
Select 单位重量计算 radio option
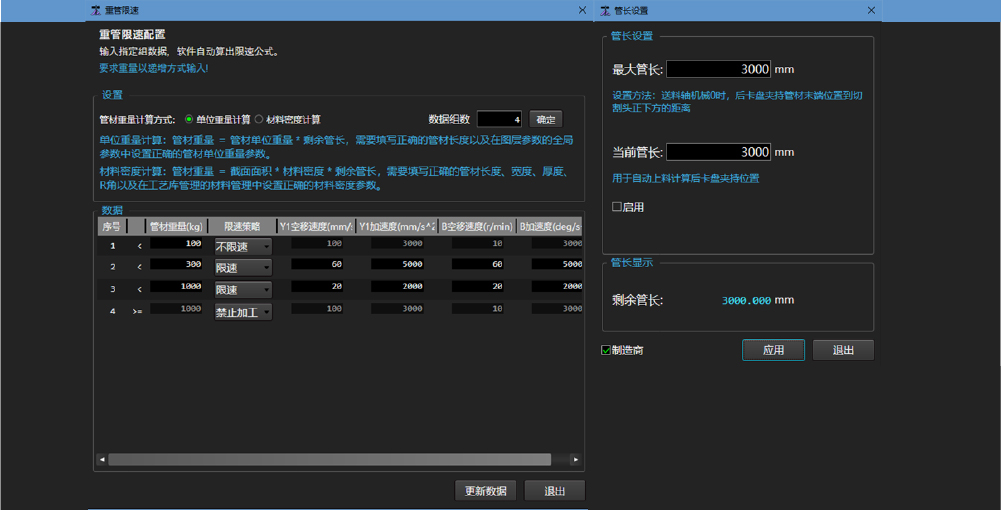190,119
